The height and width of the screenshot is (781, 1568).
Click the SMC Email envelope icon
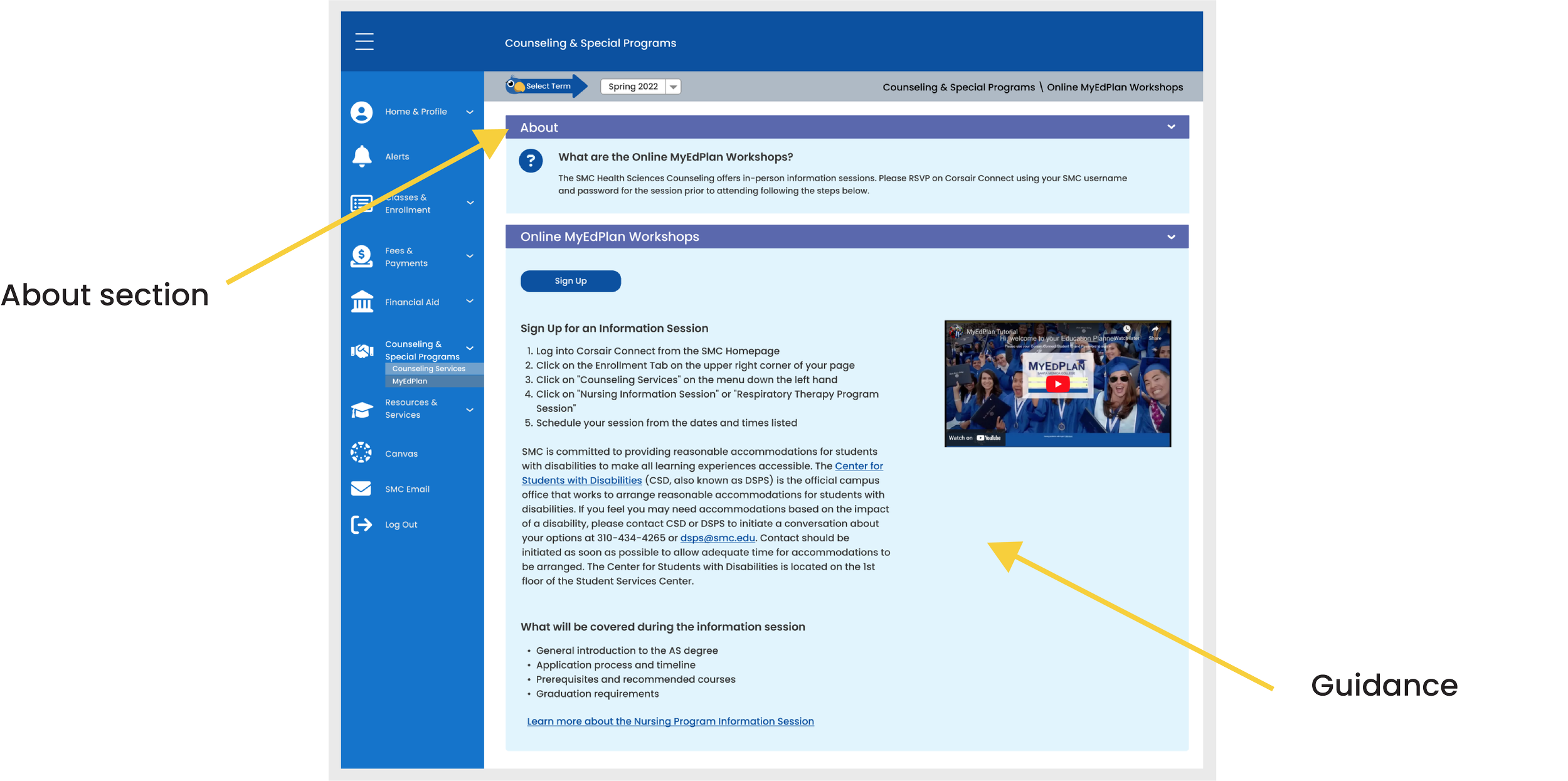(361, 489)
